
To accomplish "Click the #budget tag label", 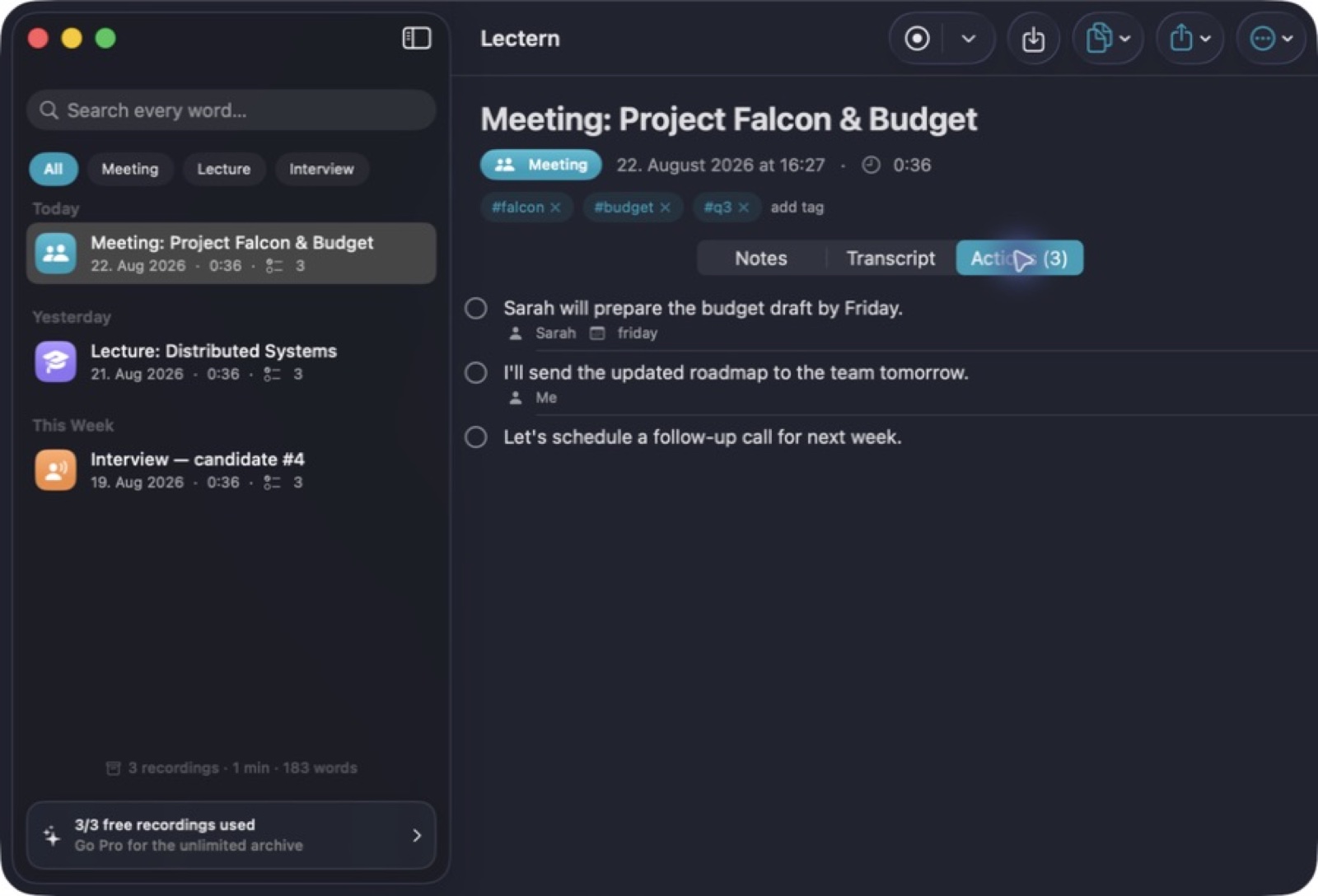I will (624, 208).
